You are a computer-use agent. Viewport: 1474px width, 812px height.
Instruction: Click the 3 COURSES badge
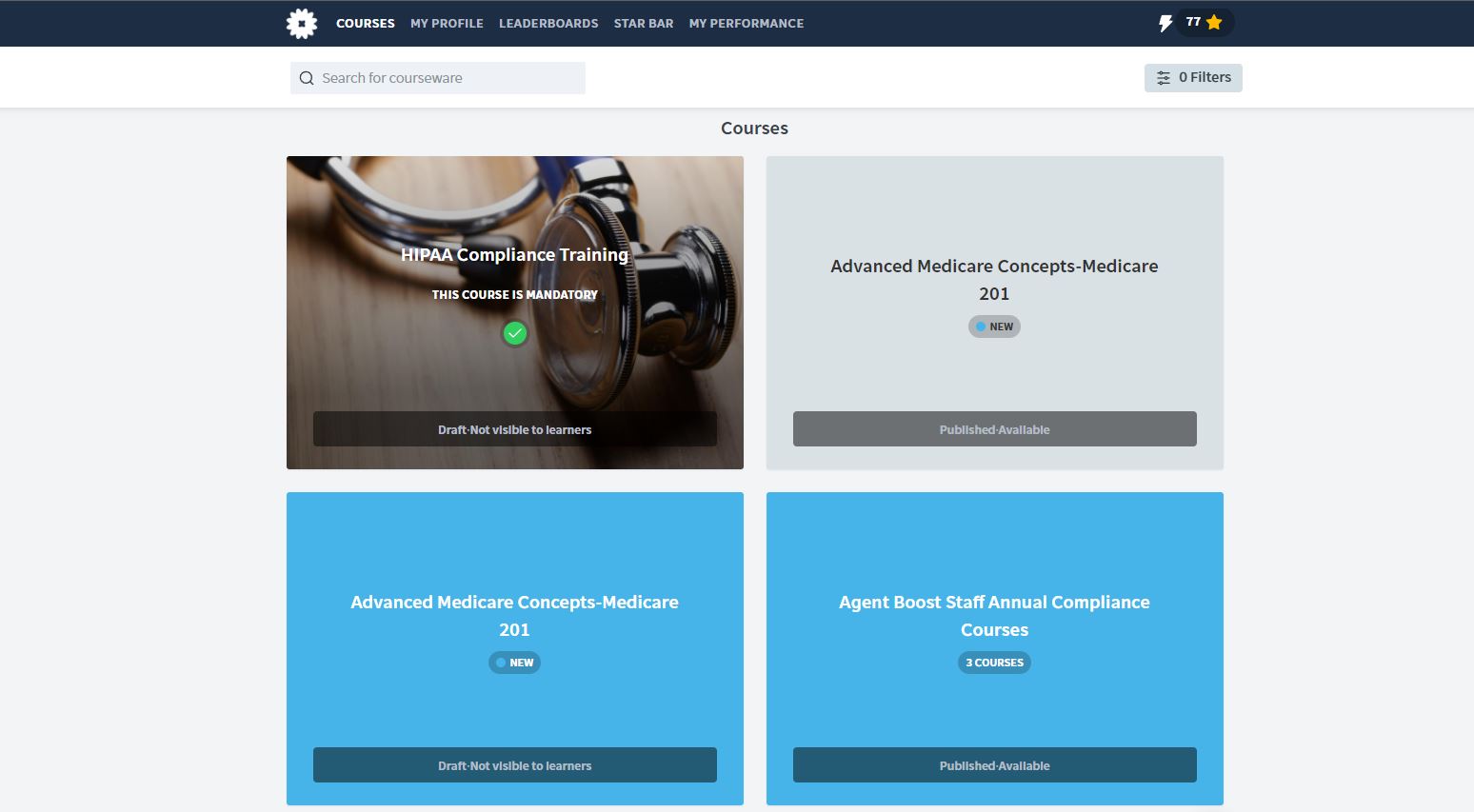pyautogui.click(x=994, y=663)
